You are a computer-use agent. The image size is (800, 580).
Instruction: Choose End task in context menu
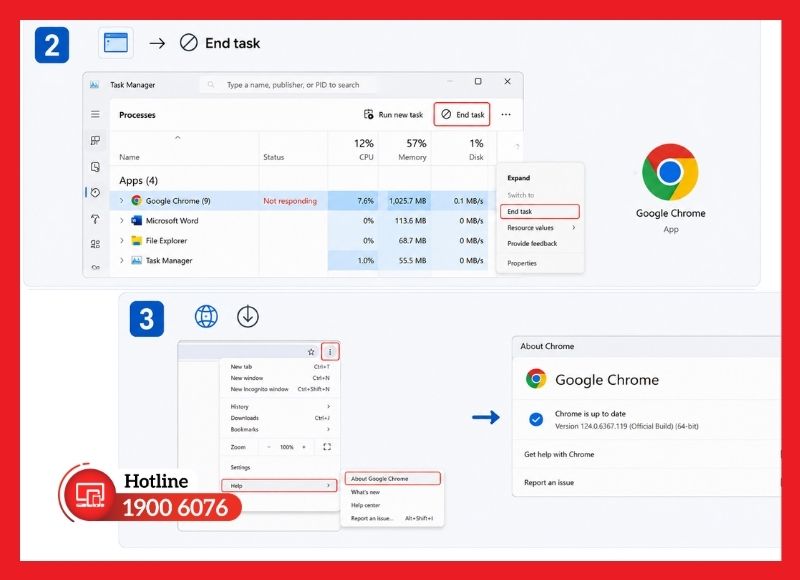coord(540,211)
